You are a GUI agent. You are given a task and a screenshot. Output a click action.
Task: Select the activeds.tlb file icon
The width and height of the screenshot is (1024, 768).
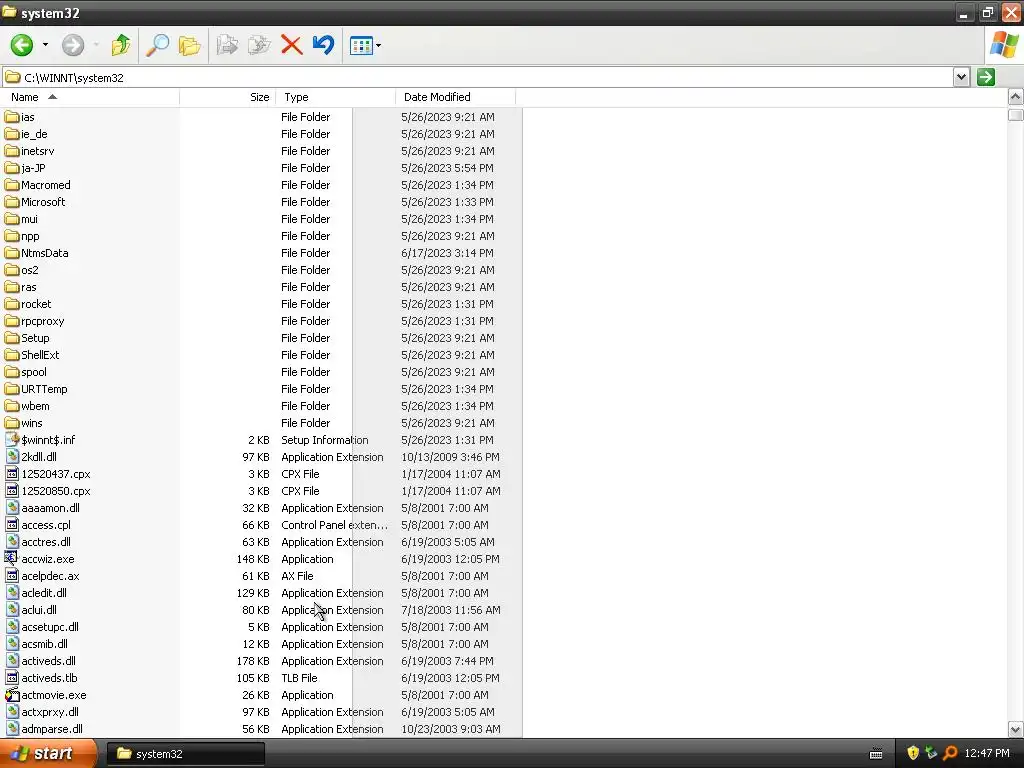(x=12, y=677)
